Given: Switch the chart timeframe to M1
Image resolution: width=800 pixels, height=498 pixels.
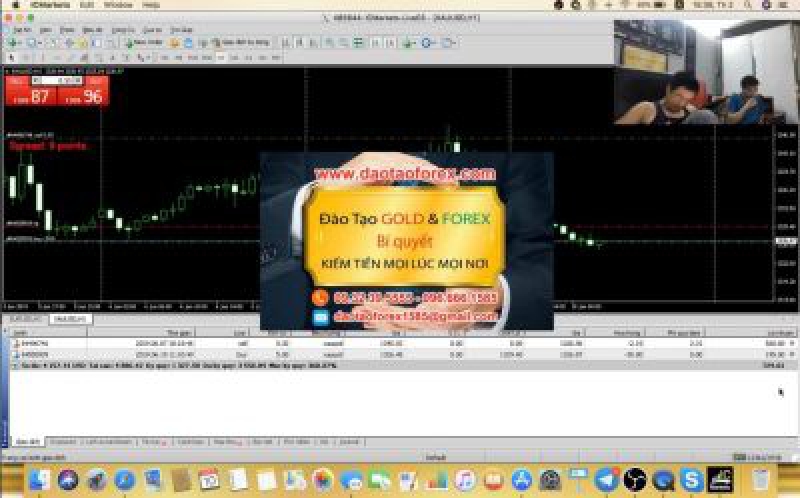Looking at the screenshot, I should pos(165,58).
